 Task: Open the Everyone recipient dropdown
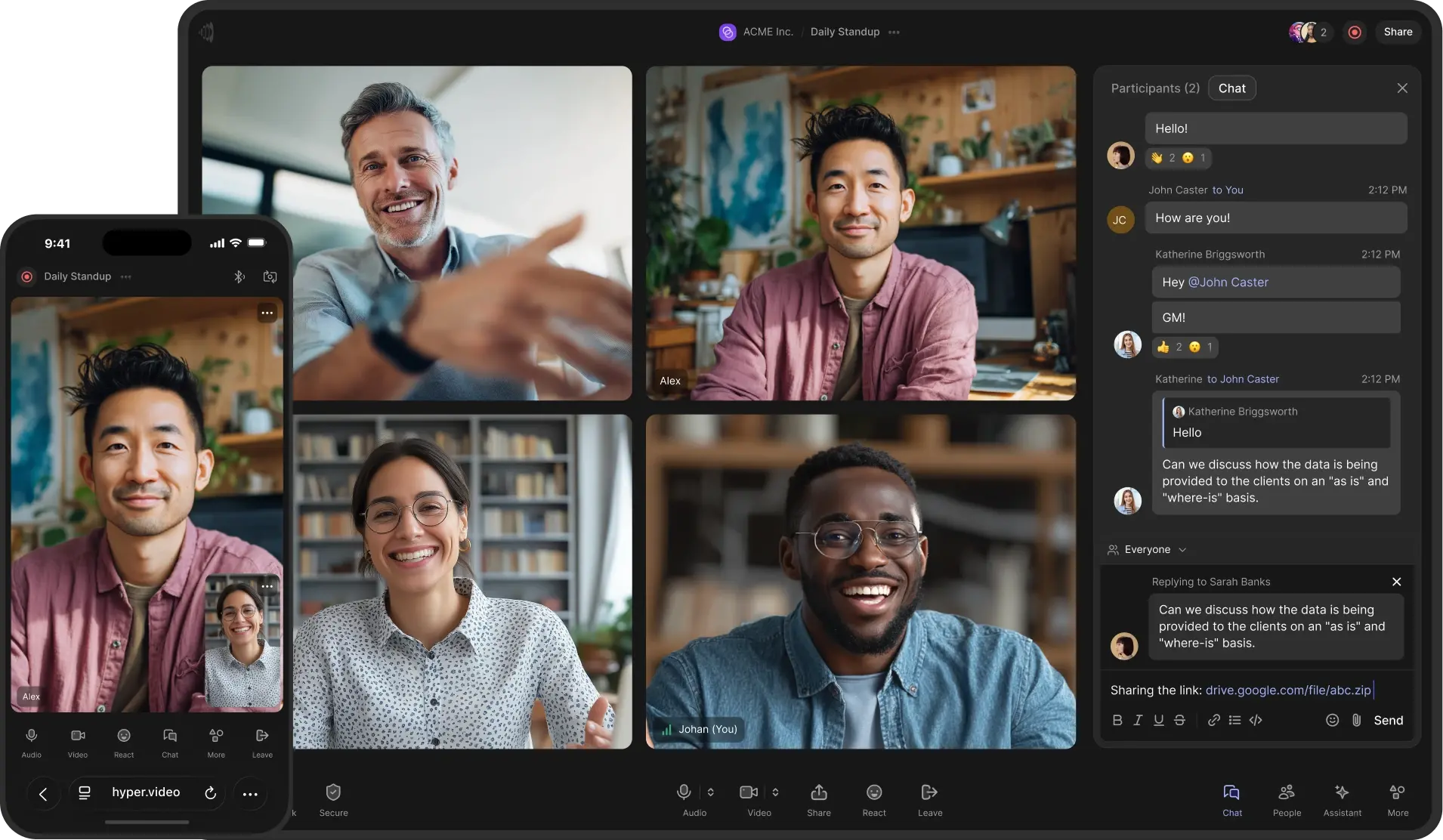[x=1147, y=549]
